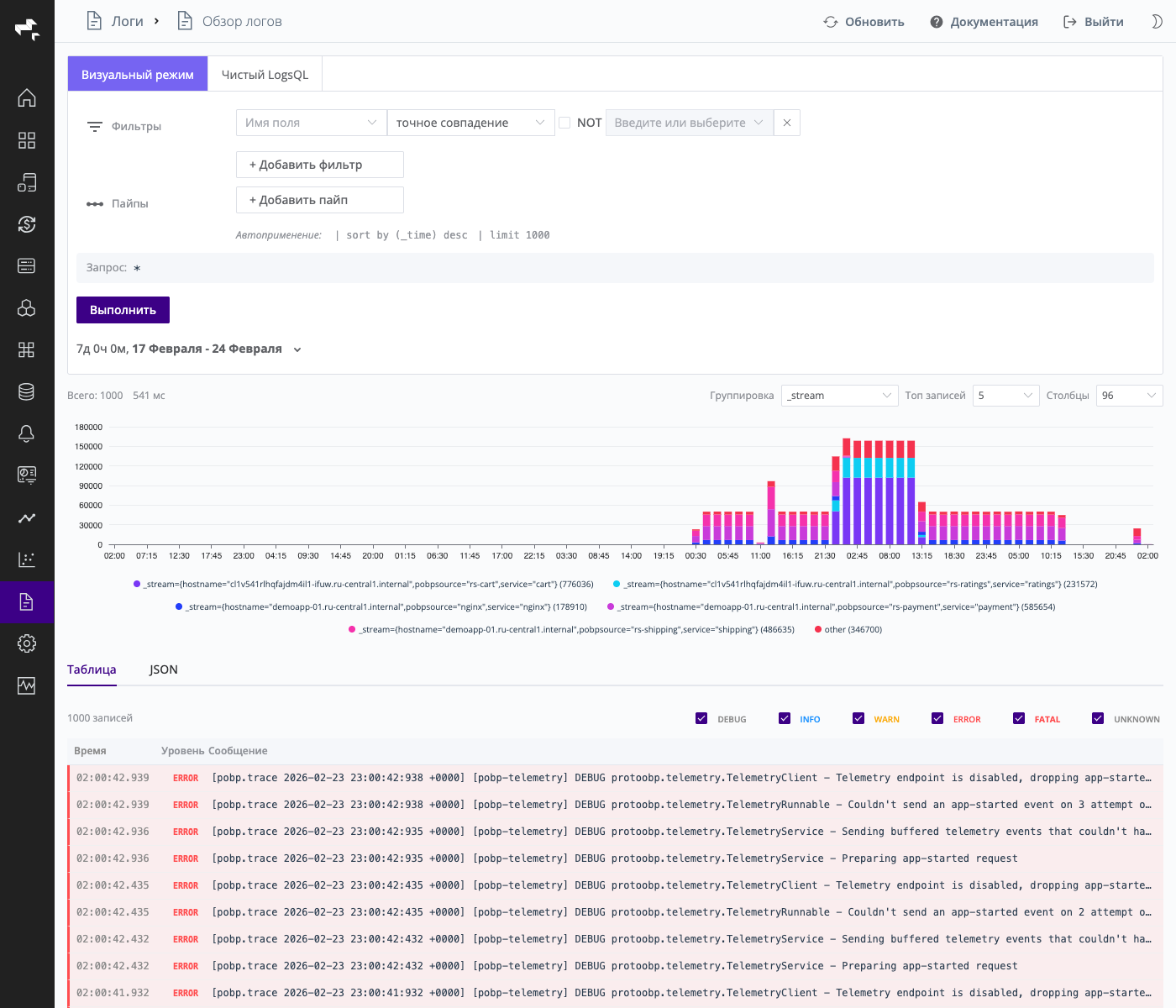This screenshot has width=1176, height=1008.
Task: Open settings via the gear icon
Action: click(x=27, y=643)
